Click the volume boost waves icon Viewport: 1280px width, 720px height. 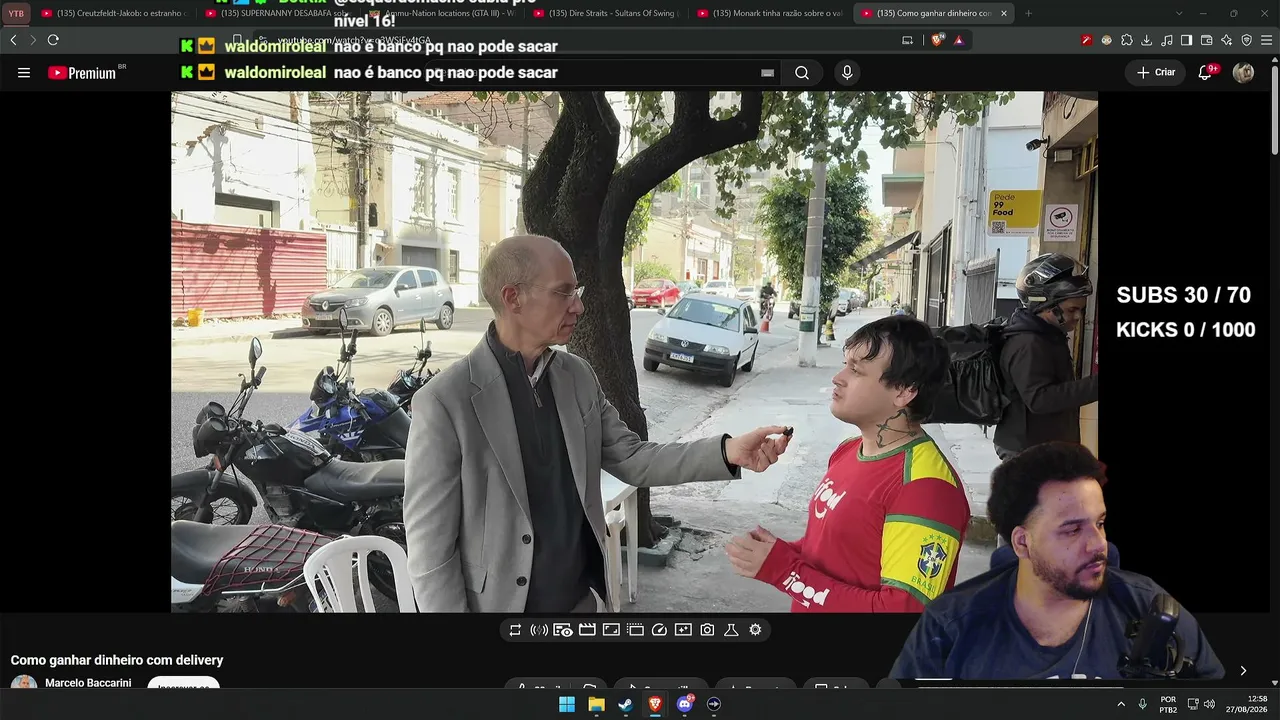(x=539, y=630)
